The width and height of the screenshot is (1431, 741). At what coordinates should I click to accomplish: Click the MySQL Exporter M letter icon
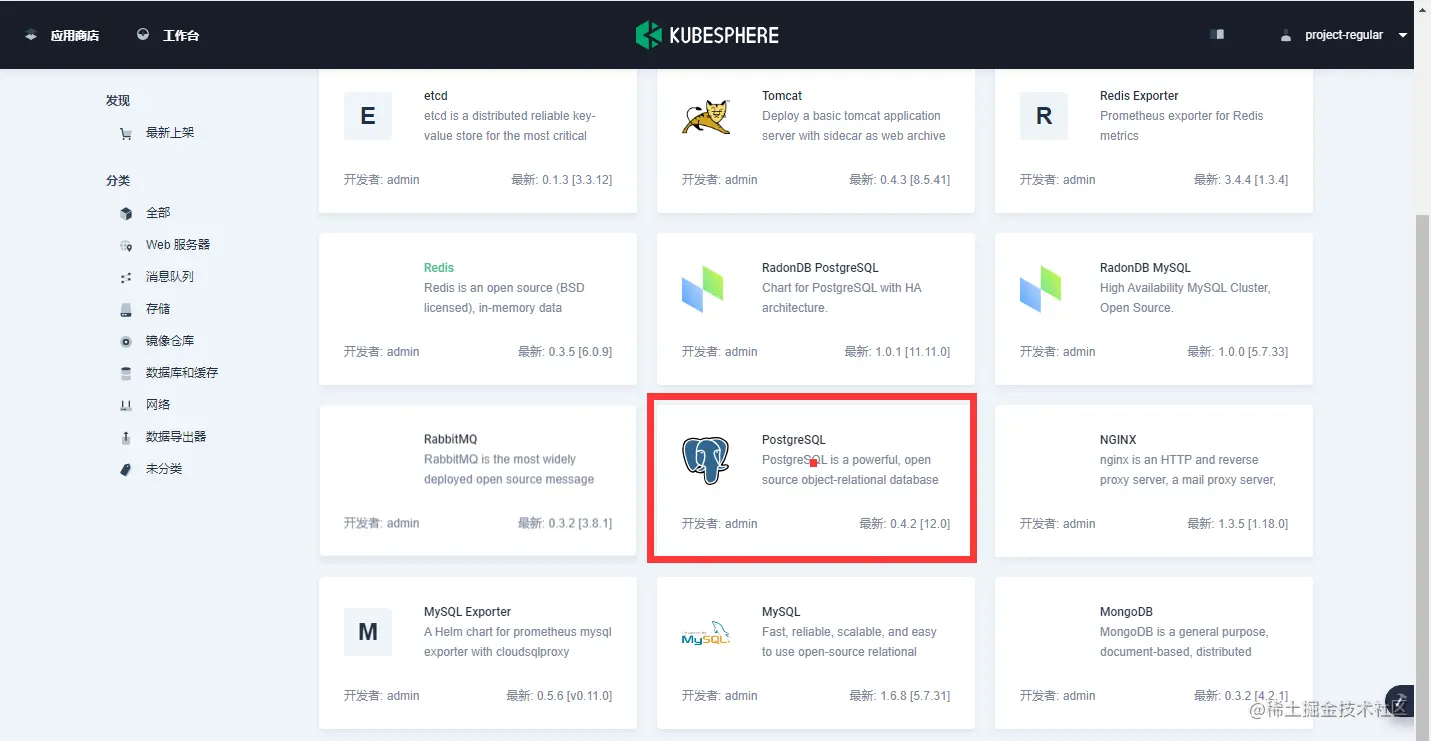tap(368, 632)
